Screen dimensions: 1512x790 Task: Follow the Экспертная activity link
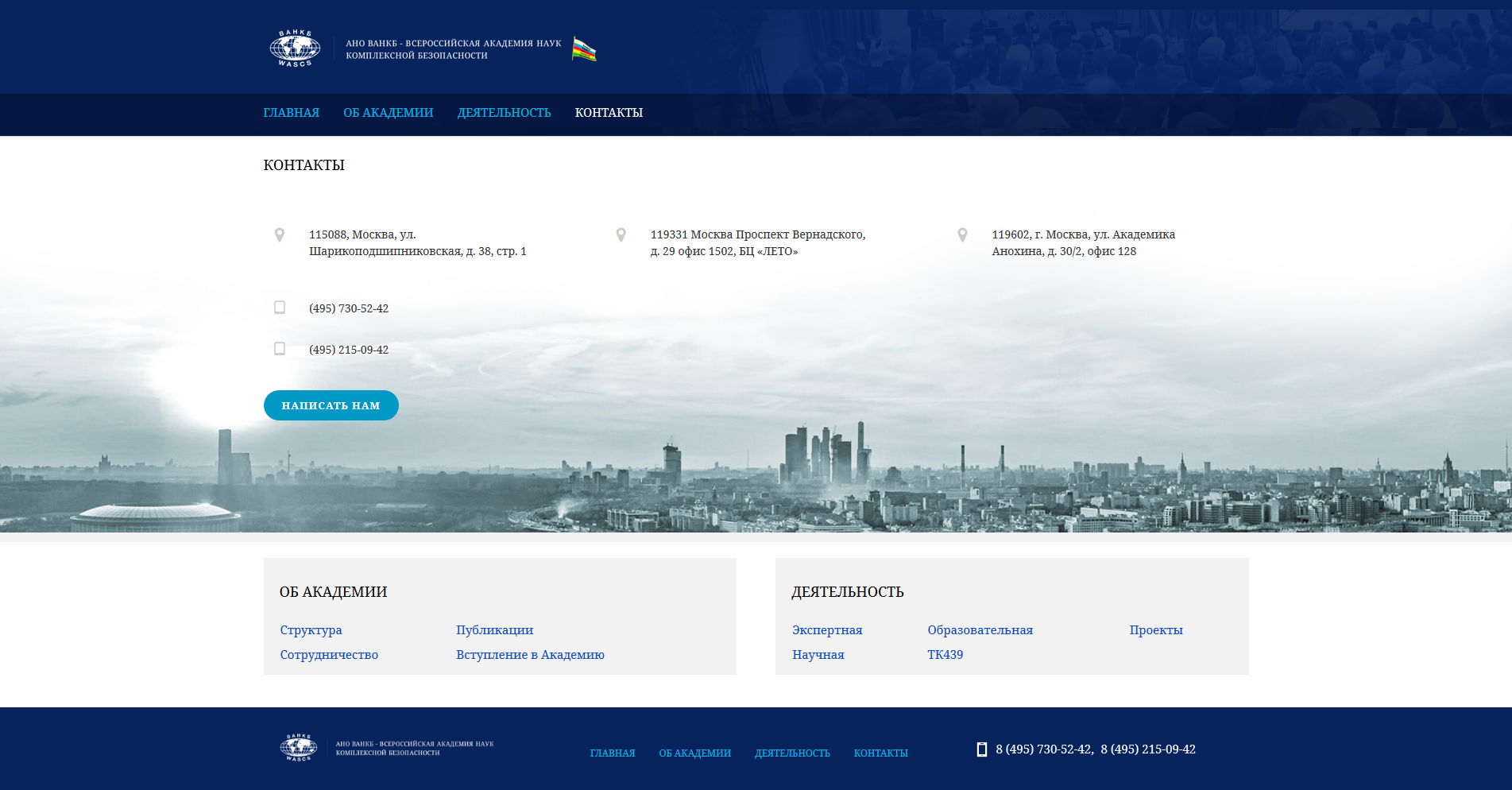point(827,630)
